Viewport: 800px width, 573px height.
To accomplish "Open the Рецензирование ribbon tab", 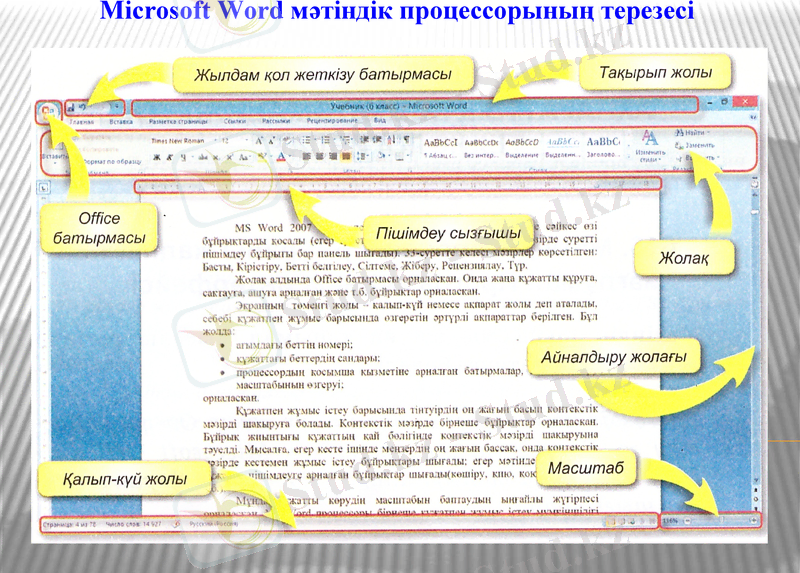I will (332, 121).
